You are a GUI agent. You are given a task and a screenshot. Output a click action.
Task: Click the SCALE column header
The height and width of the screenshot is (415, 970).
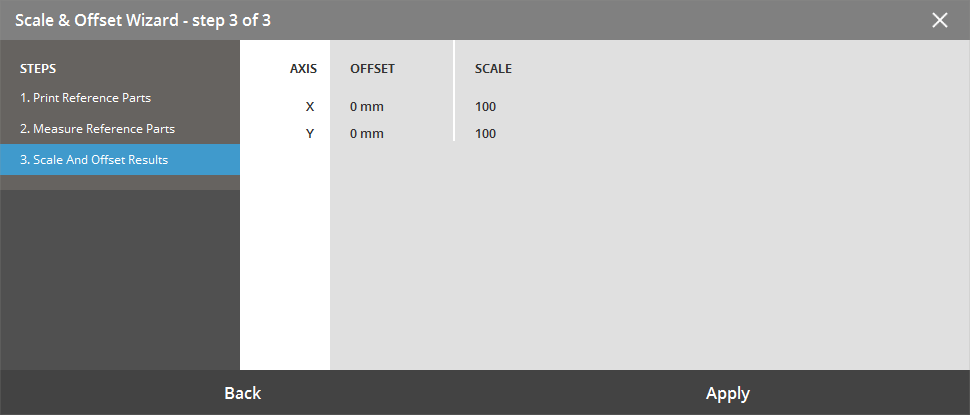pyautogui.click(x=493, y=69)
